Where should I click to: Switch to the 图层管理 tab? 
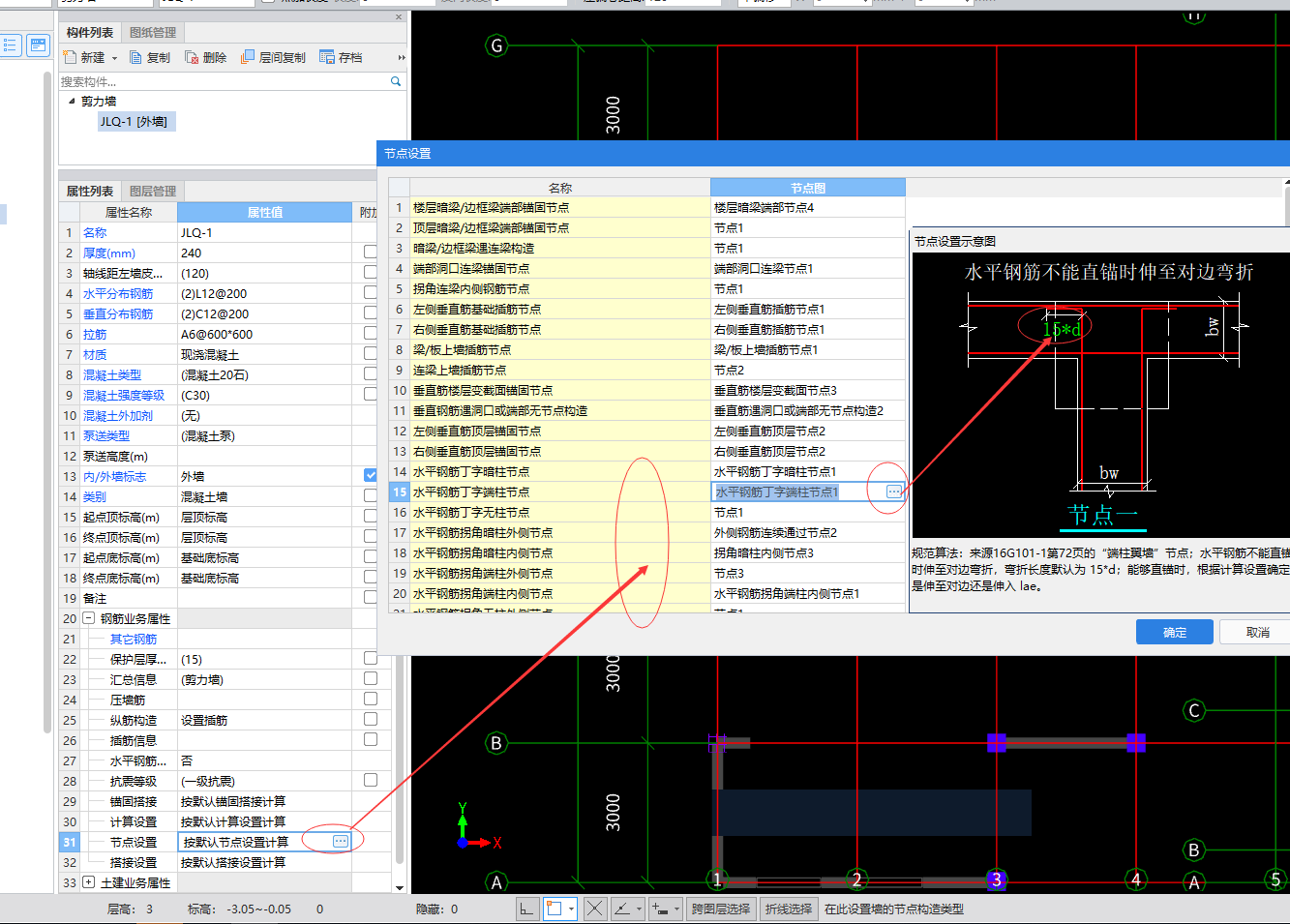[153, 191]
